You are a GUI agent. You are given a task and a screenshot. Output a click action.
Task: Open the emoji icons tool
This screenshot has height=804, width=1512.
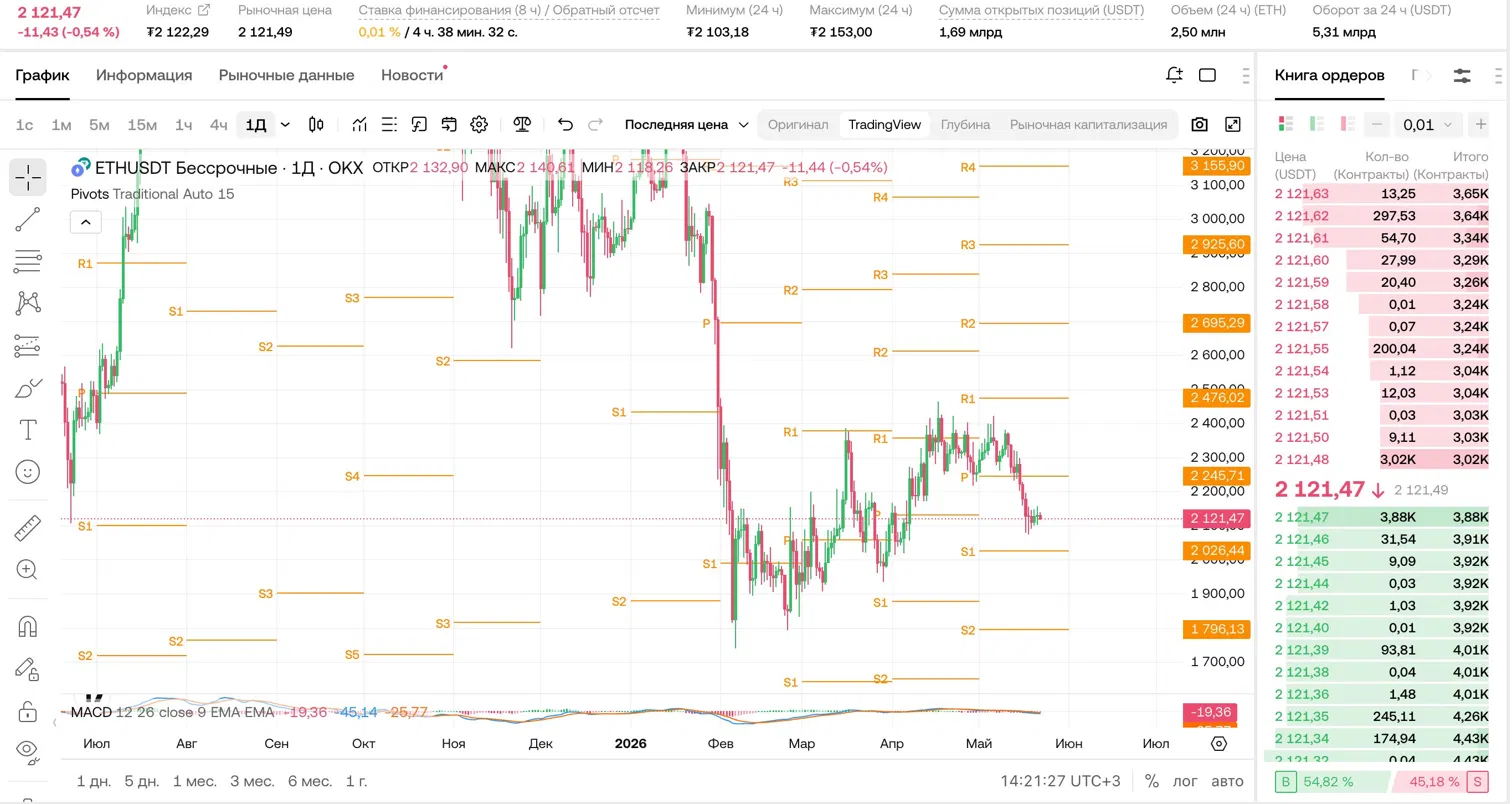28,472
